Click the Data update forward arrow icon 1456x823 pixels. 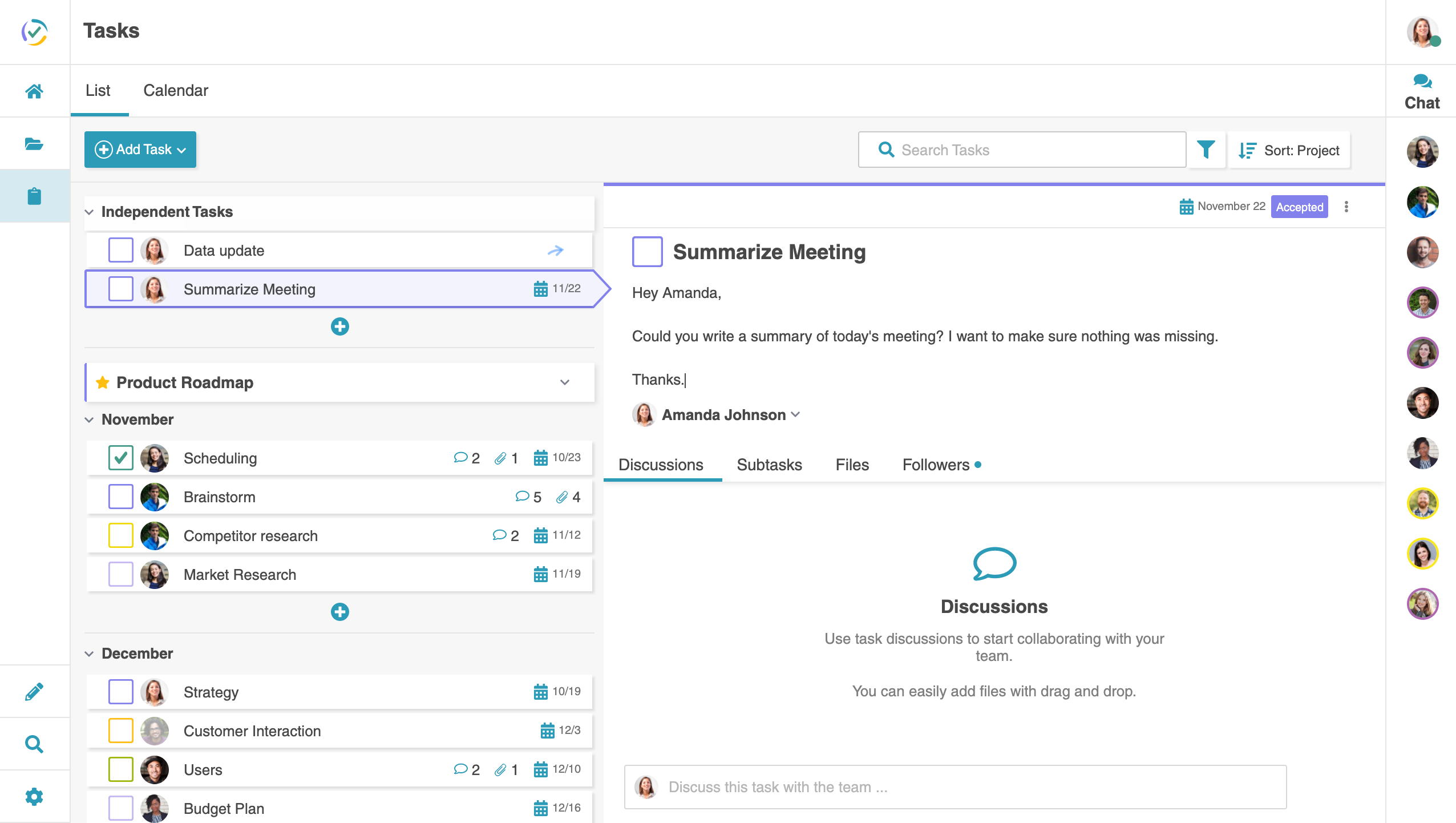click(x=555, y=251)
